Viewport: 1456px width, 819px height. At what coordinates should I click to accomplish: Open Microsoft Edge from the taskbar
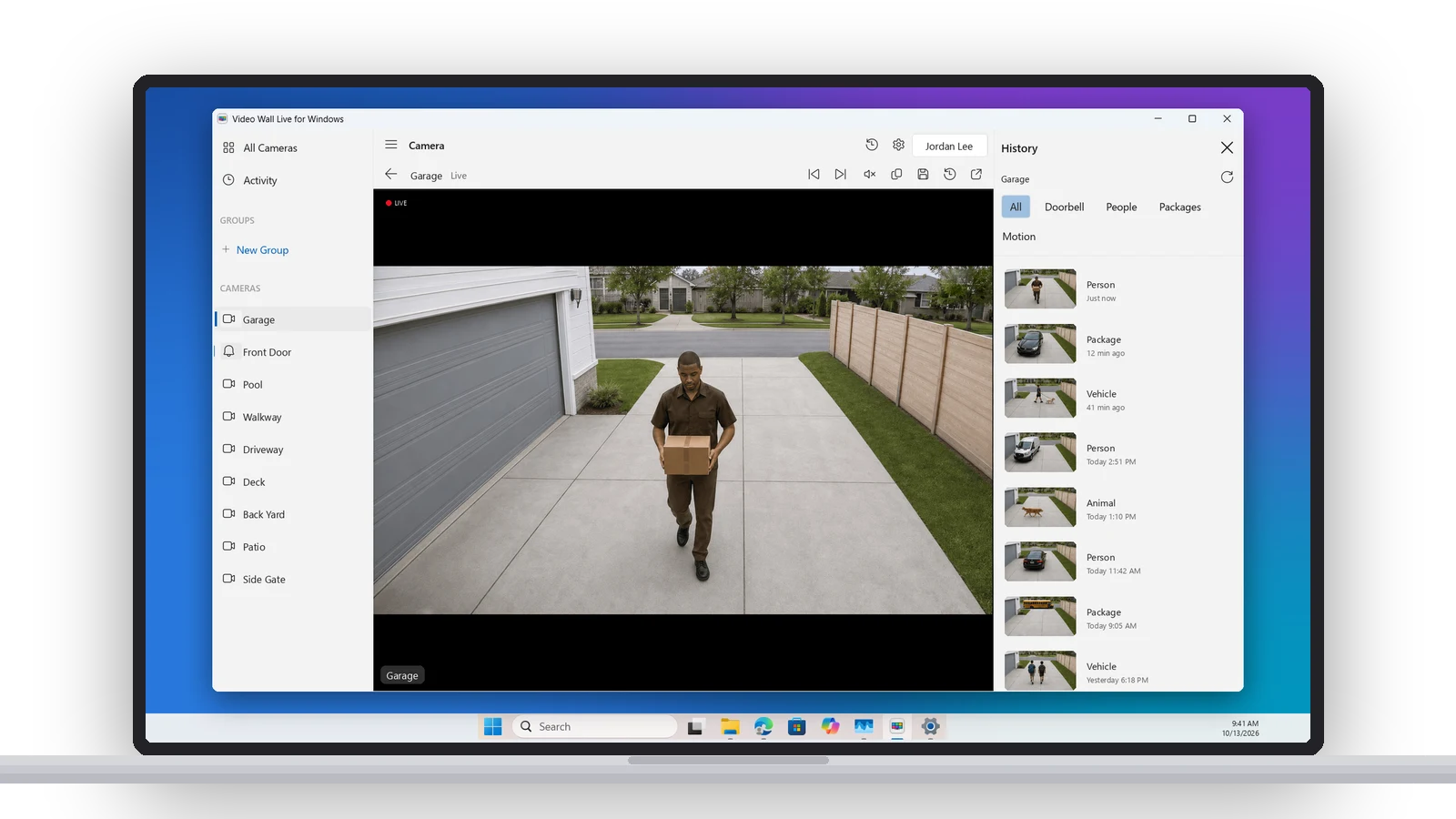click(x=763, y=726)
